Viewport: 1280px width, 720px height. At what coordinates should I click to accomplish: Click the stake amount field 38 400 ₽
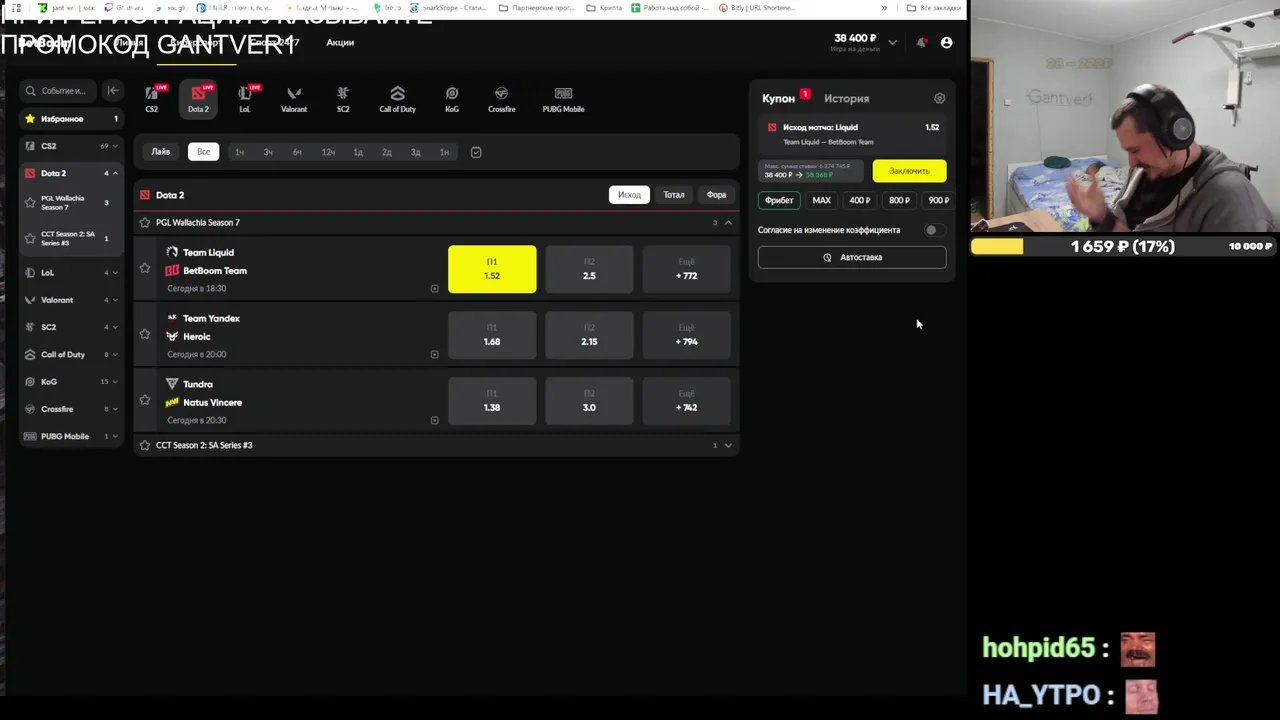810,171
